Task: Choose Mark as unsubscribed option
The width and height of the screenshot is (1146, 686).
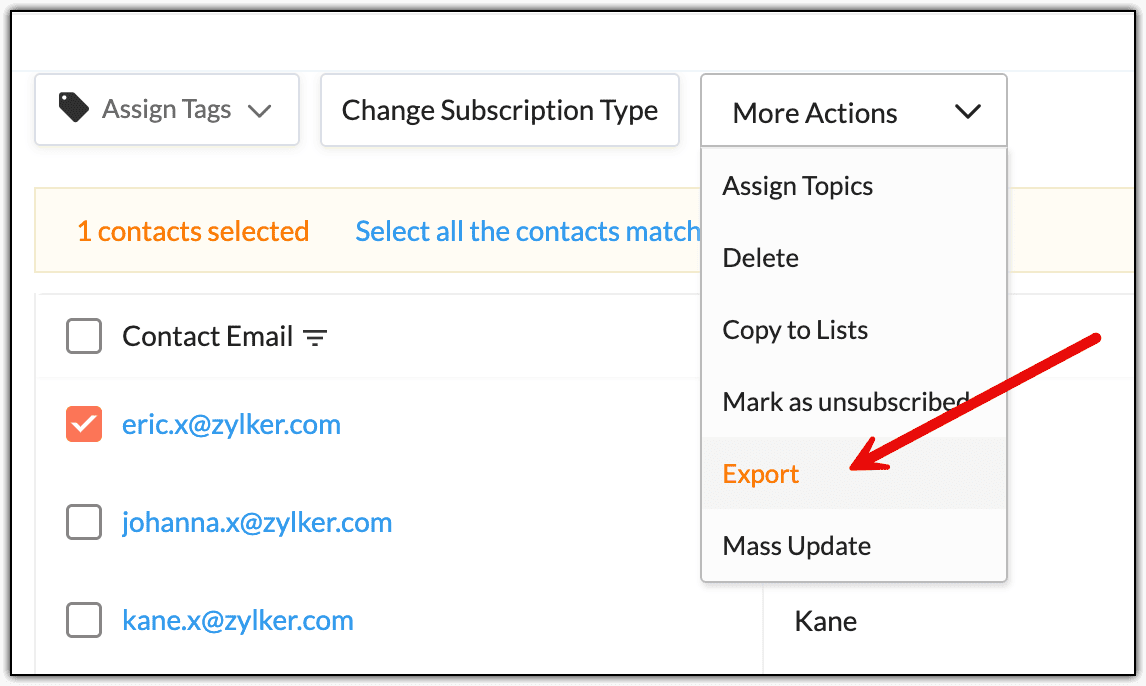Action: coord(845,402)
